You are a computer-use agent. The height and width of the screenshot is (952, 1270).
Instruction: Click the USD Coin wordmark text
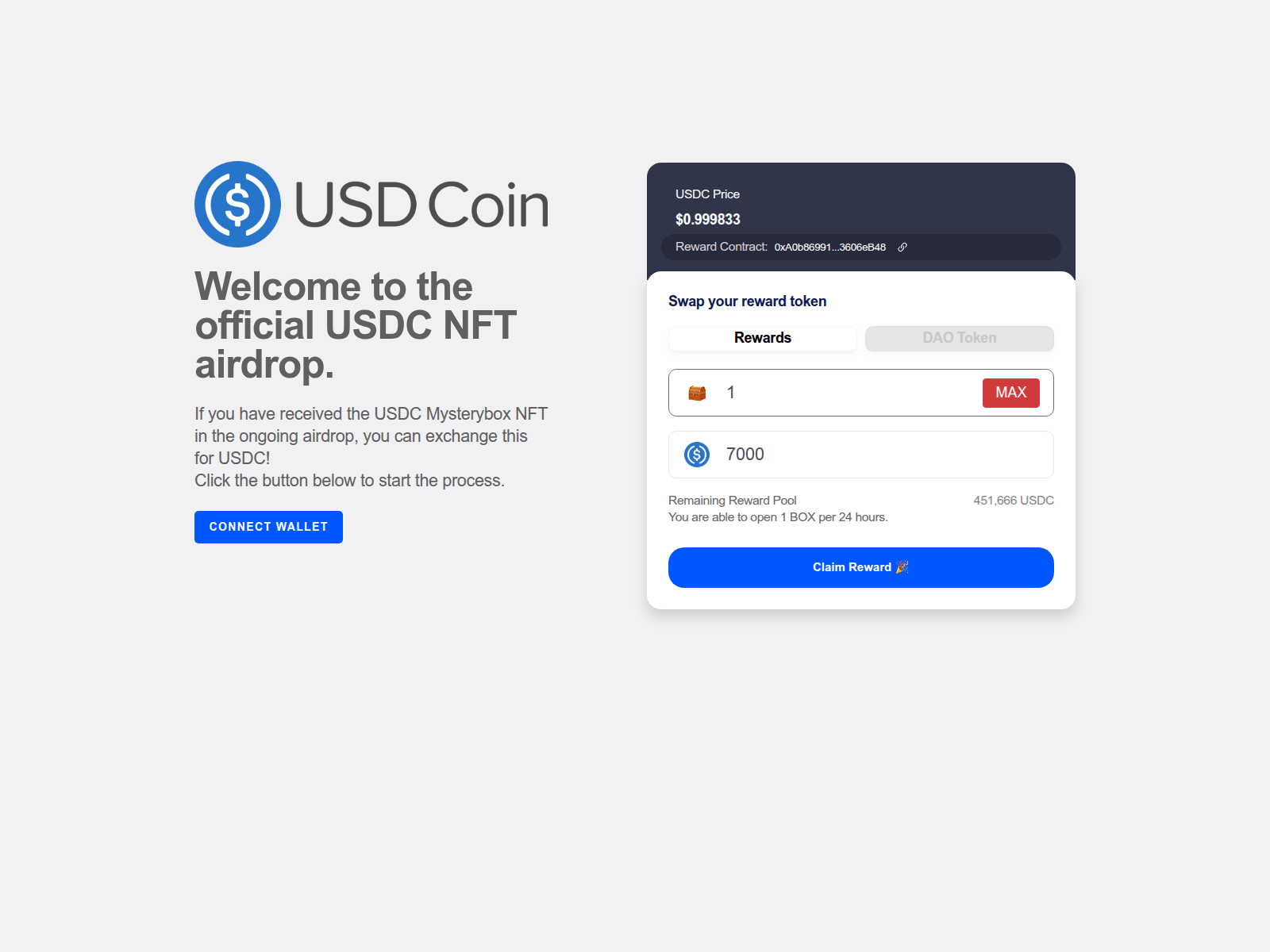point(421,205)
